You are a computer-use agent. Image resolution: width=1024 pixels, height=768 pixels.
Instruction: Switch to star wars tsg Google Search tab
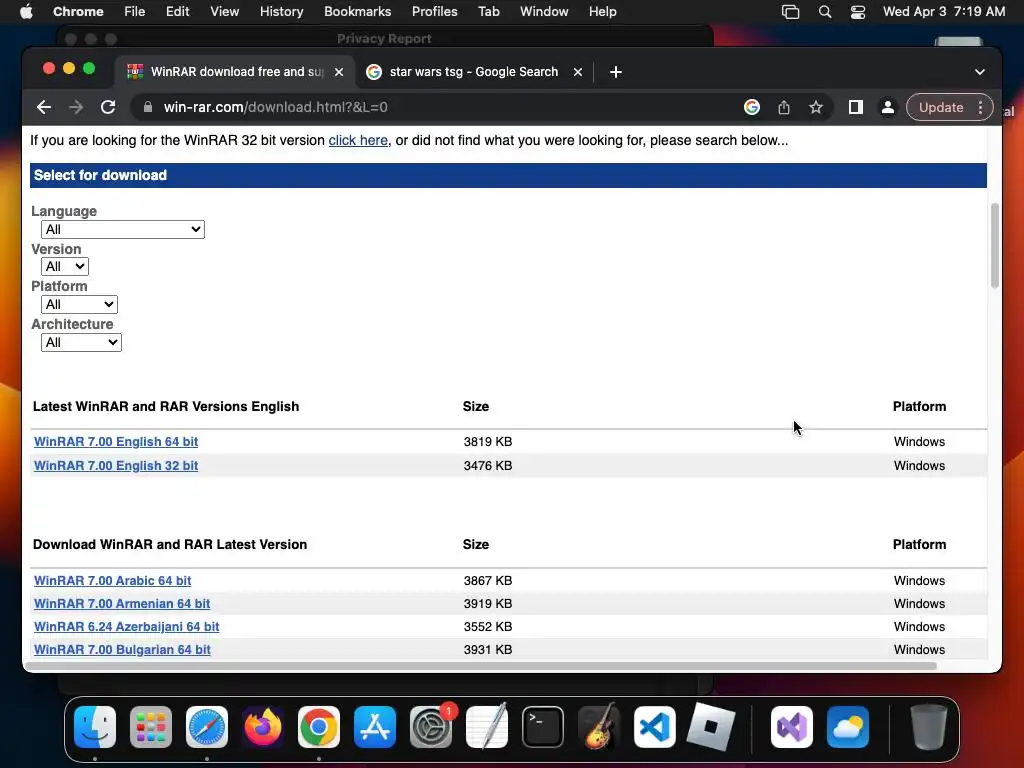coord(474,72)
